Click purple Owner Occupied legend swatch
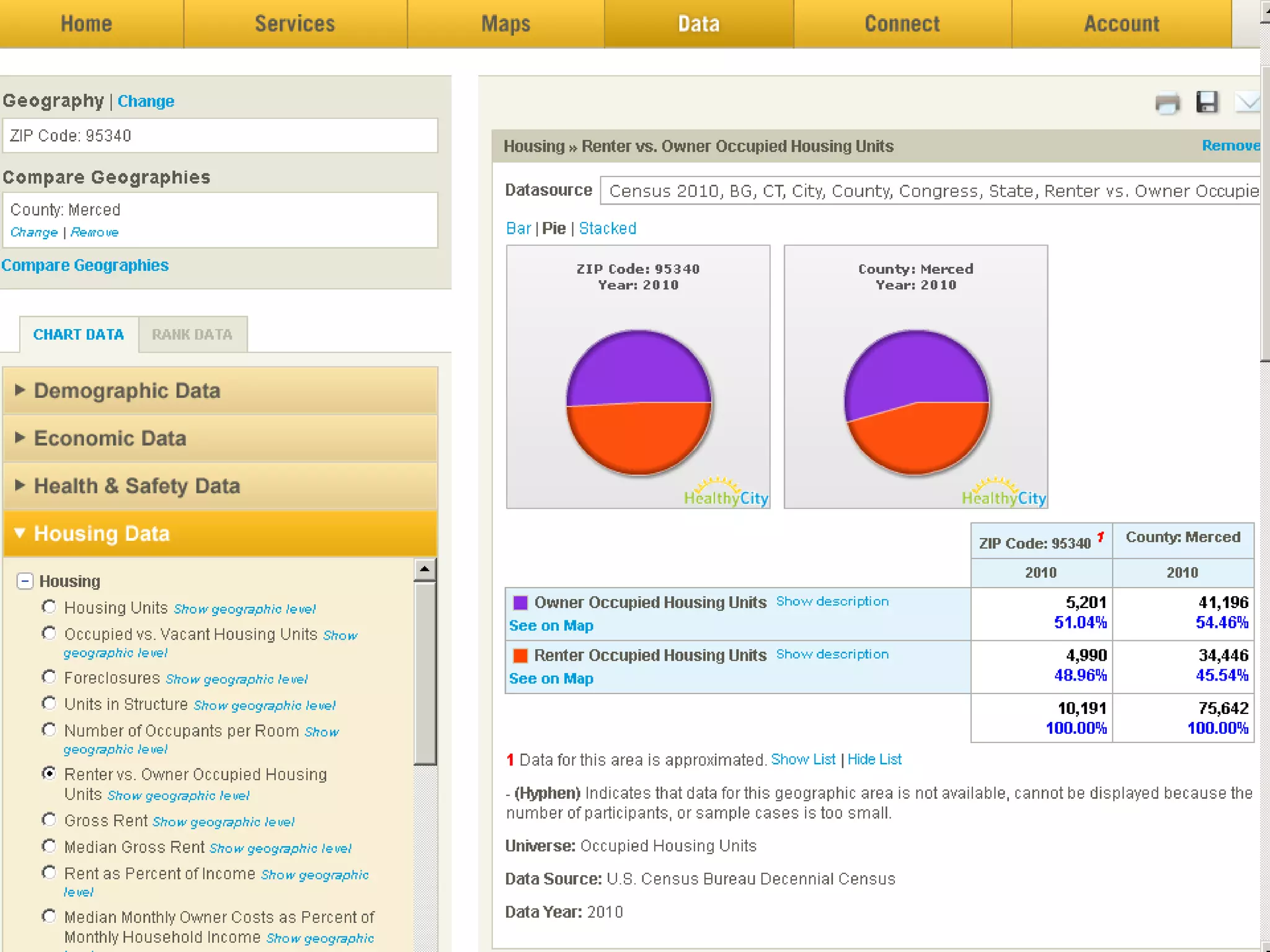Image resolution: width=1270 pixels, height=952 pixels. click(x=520, y=602)
